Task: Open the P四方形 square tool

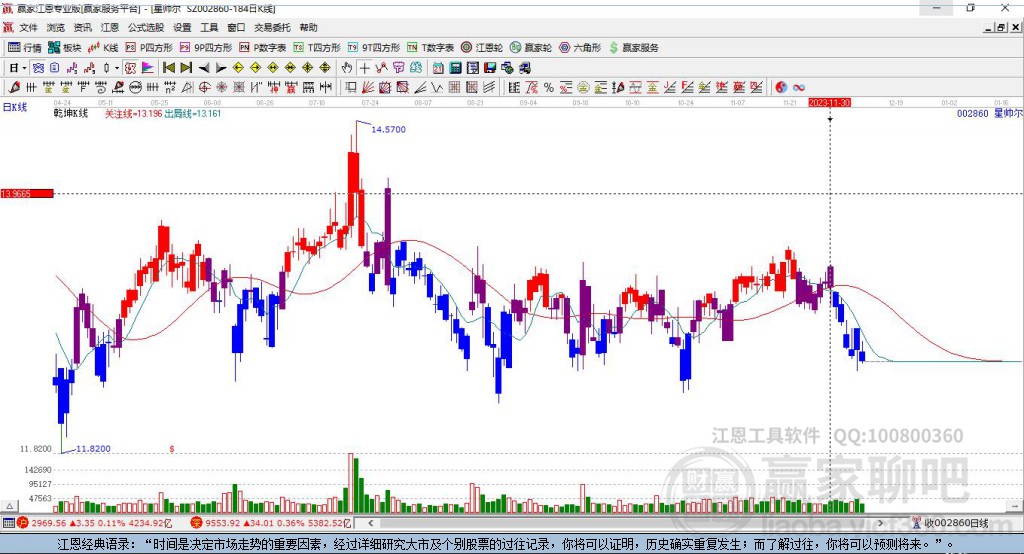Action: [x=149, y=48]
